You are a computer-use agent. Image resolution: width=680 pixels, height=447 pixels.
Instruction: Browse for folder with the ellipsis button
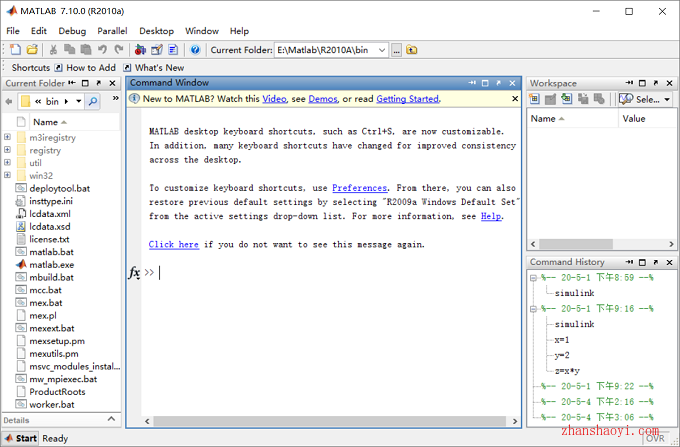[x=396, y=50]
